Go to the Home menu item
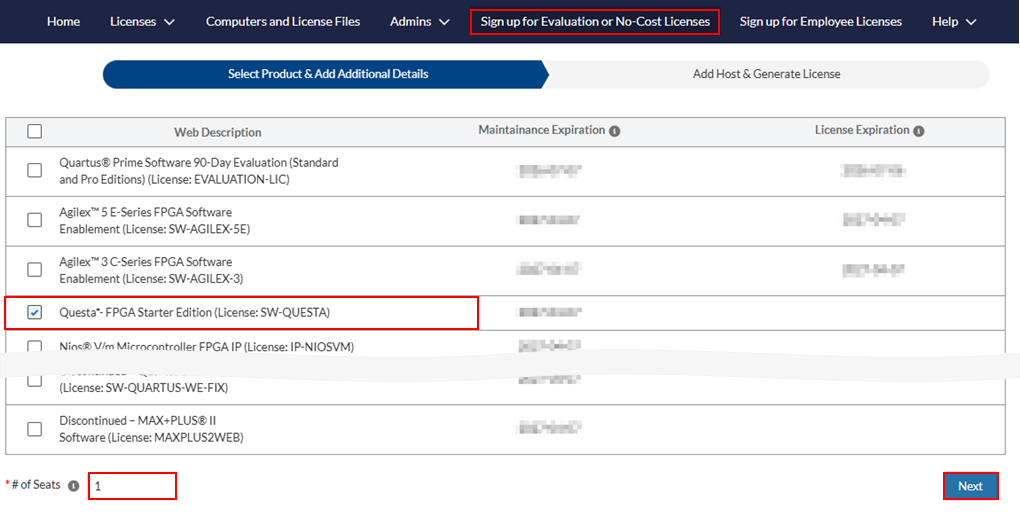1020x517 pixels. [63, 21]
